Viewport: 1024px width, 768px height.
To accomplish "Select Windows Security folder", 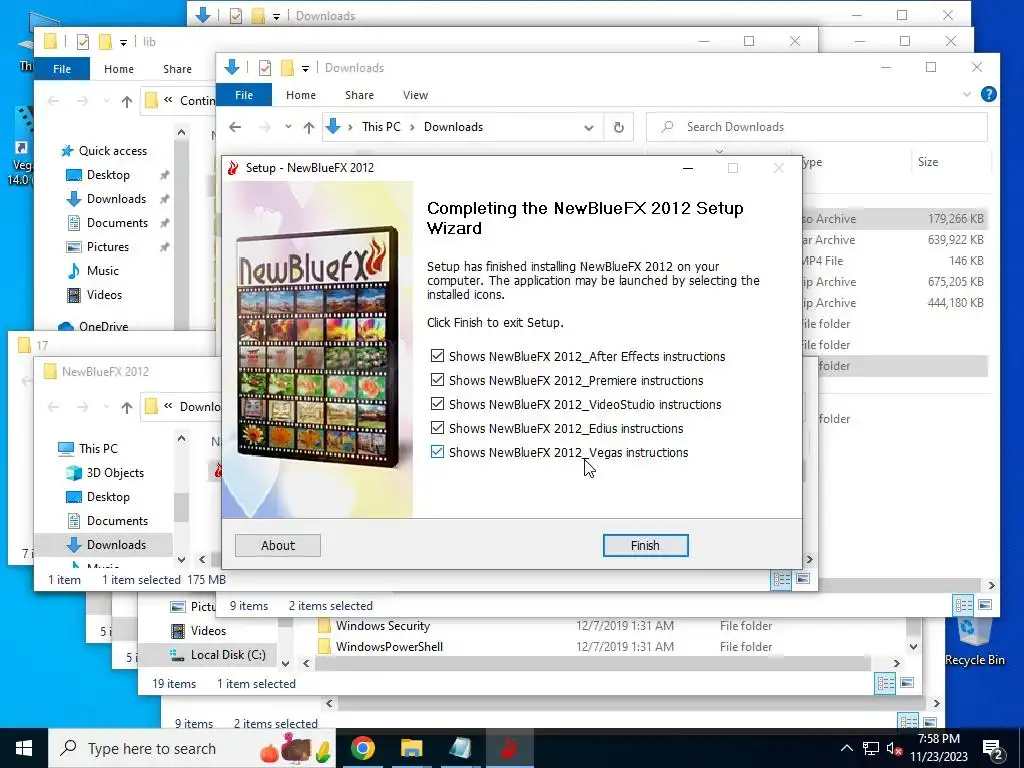I will tap(383, 626).
